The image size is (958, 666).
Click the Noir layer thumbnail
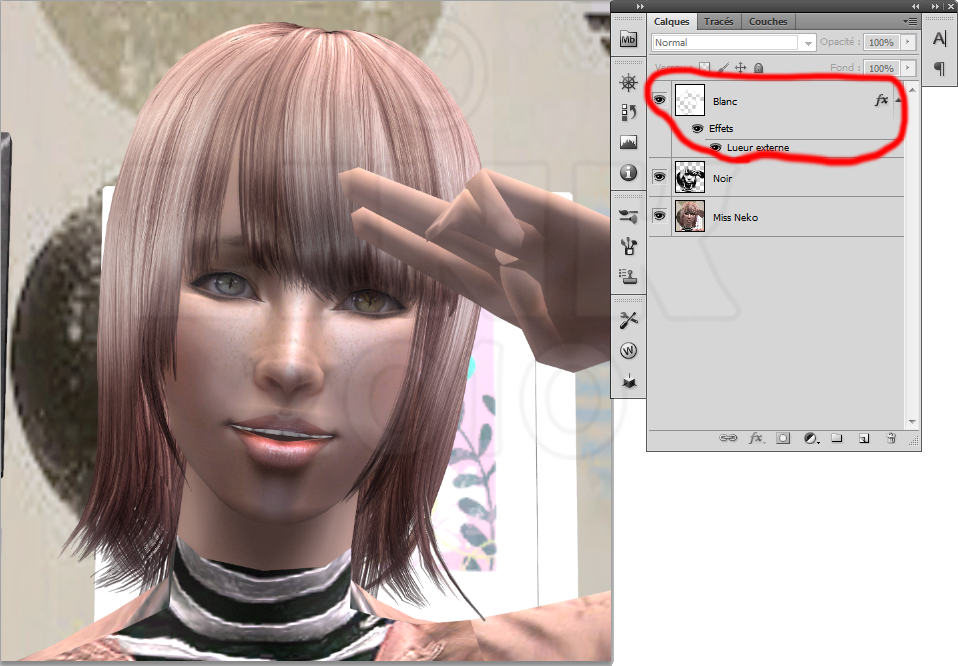tap(689, 177)
